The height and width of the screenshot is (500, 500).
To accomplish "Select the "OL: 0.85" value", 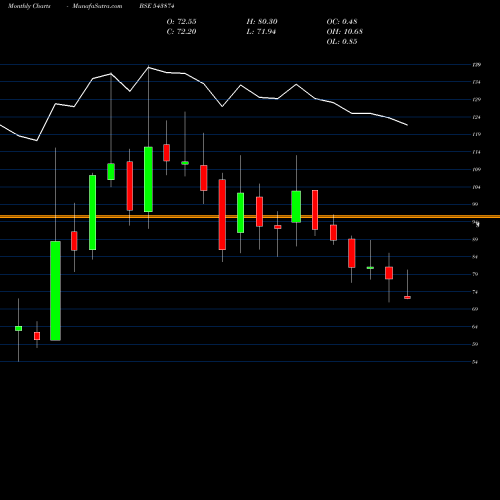I will coord(342,42).
